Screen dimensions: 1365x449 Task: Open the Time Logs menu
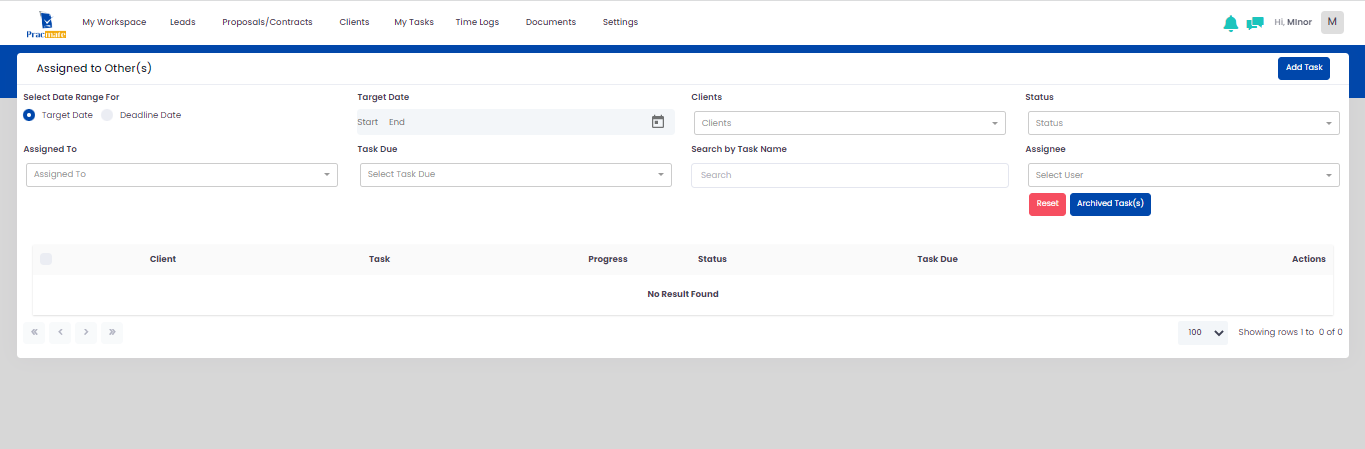point(477,22)
